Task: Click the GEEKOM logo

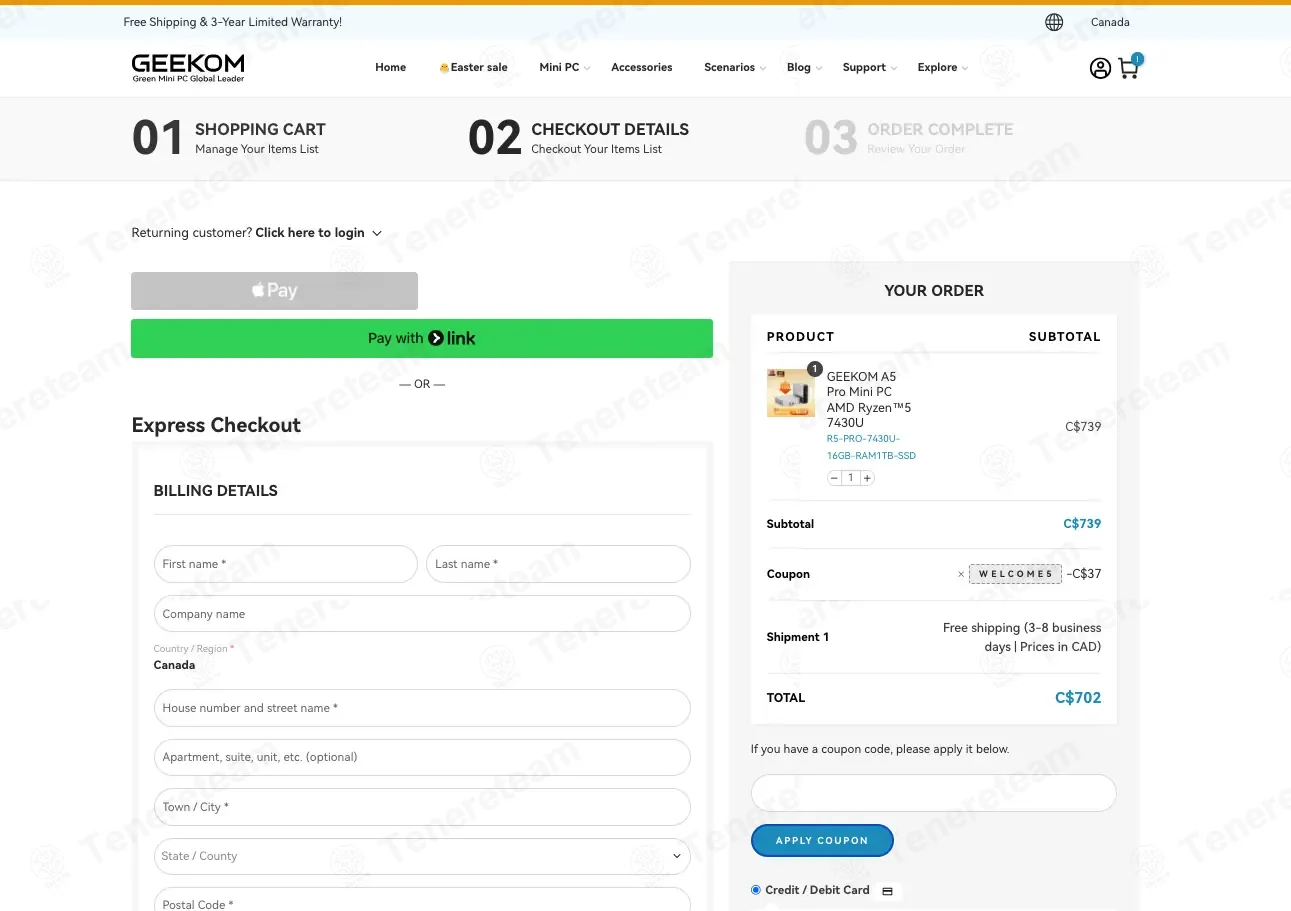Action: coord(188,67)
